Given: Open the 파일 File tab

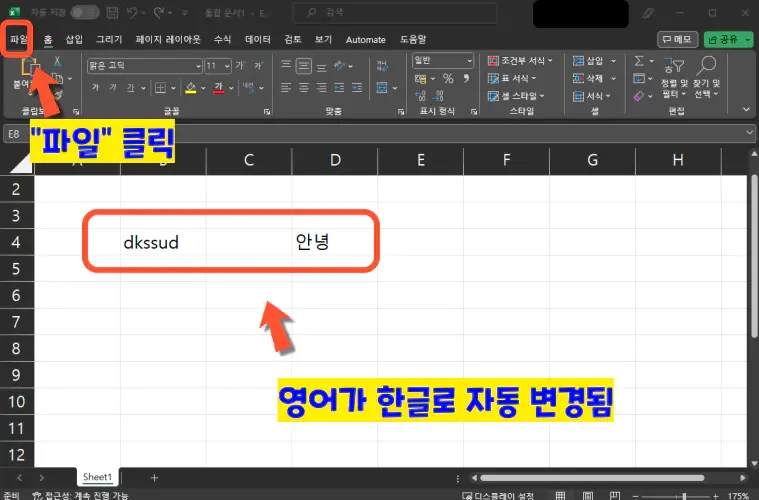Looking at the screenshot, I should tap(19, 39).
